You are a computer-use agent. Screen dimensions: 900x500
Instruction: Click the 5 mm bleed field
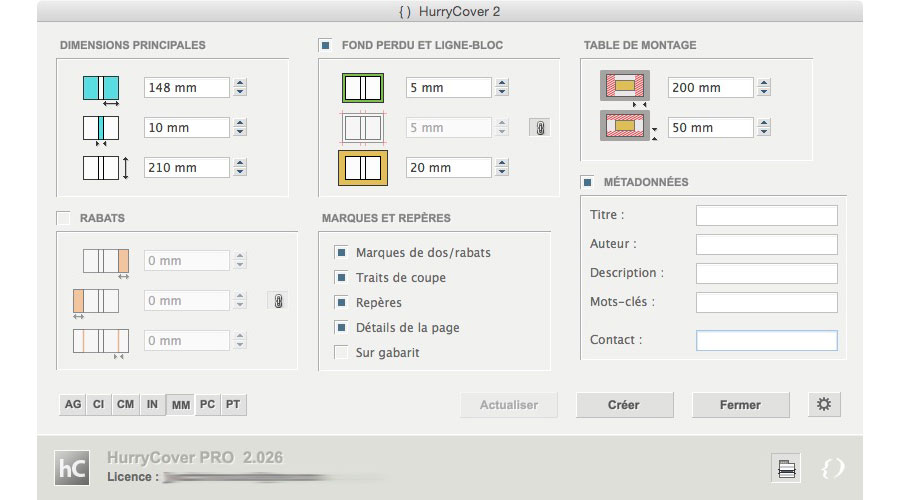pyautogui.click(x=448, y=87)
